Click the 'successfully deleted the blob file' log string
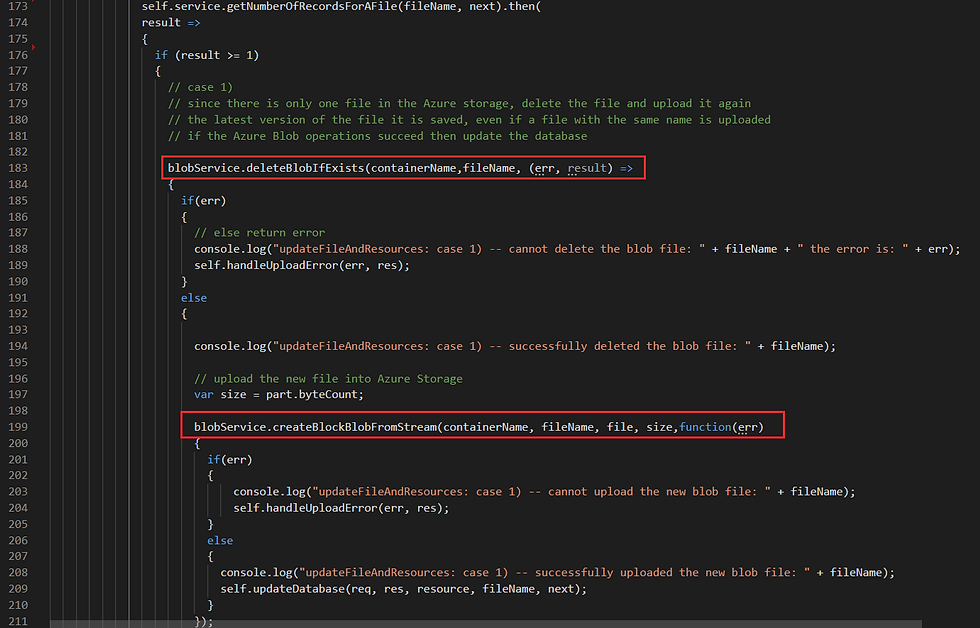Image resolution: width=980 pixels, height=628 pixels. coord(512,346)
